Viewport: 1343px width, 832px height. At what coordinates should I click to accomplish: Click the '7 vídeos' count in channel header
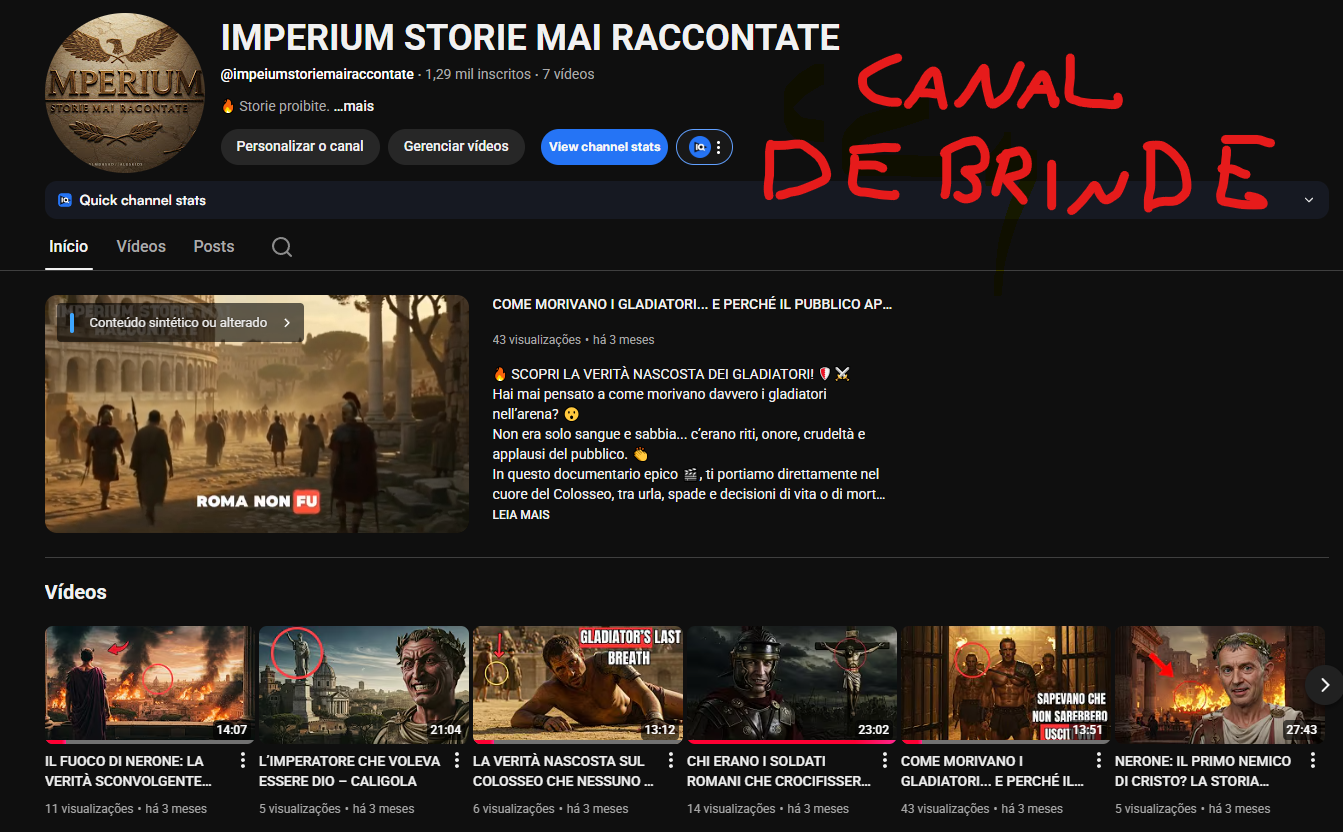point(568,74)
